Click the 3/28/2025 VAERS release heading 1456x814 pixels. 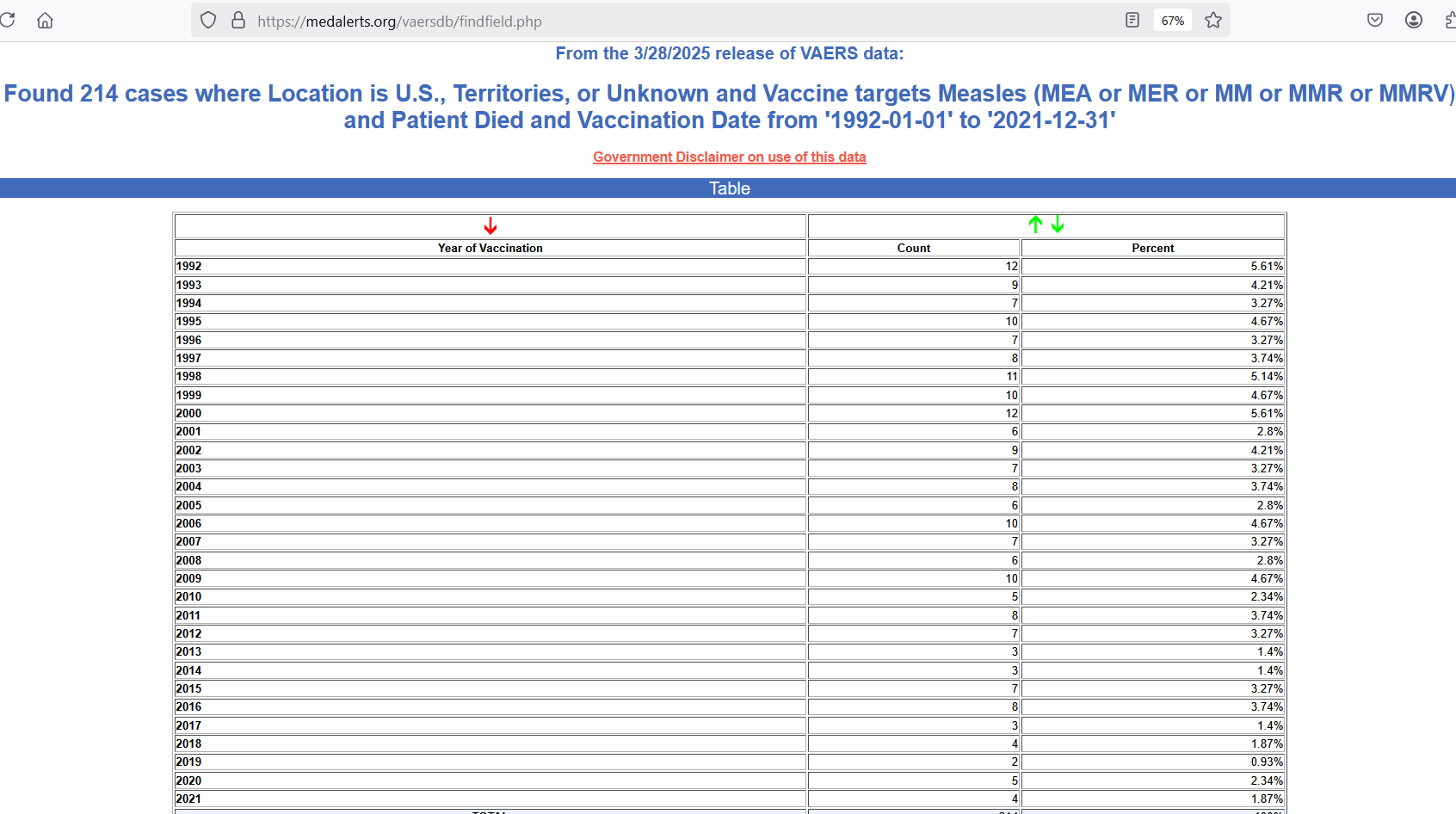pos(730,53)
